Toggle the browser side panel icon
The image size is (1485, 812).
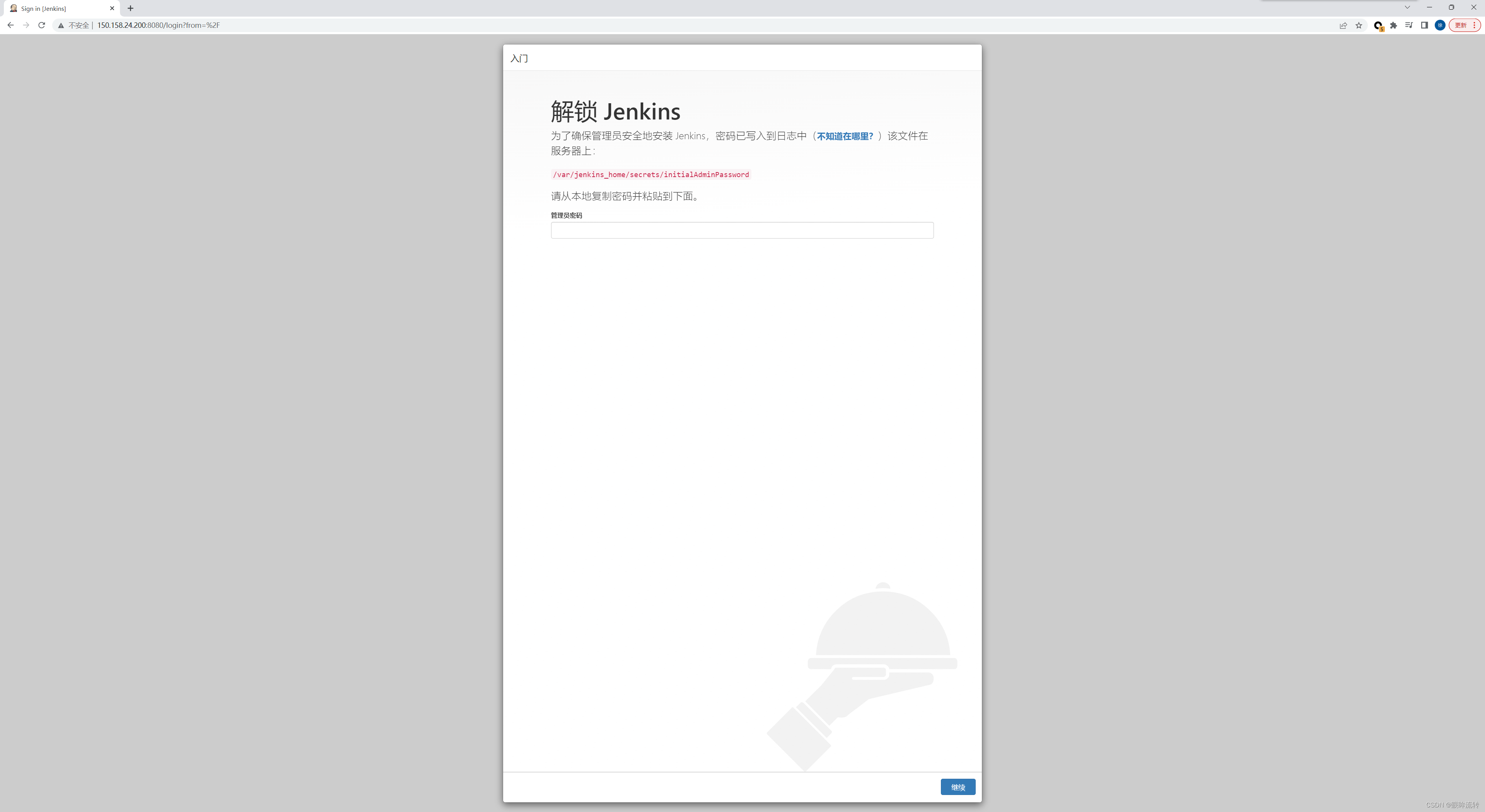1424,26
